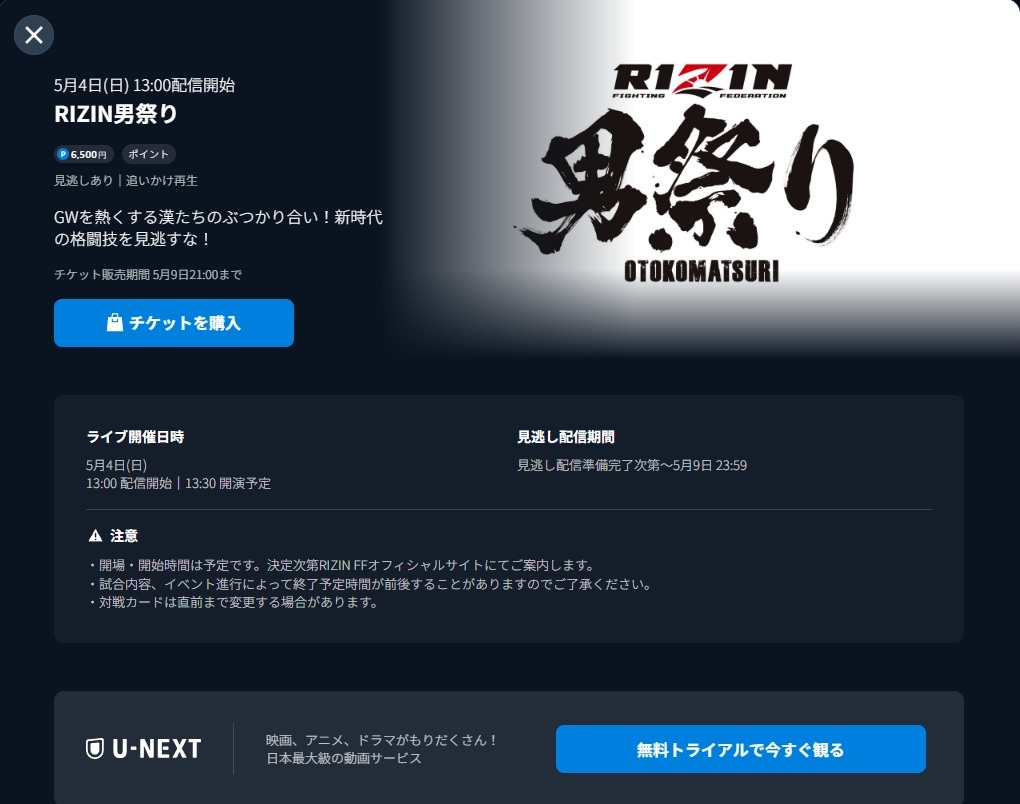This screenshot has width=1020, height=804.
Task: Click the U-NEXT shield logo icon
Action: 95,749
